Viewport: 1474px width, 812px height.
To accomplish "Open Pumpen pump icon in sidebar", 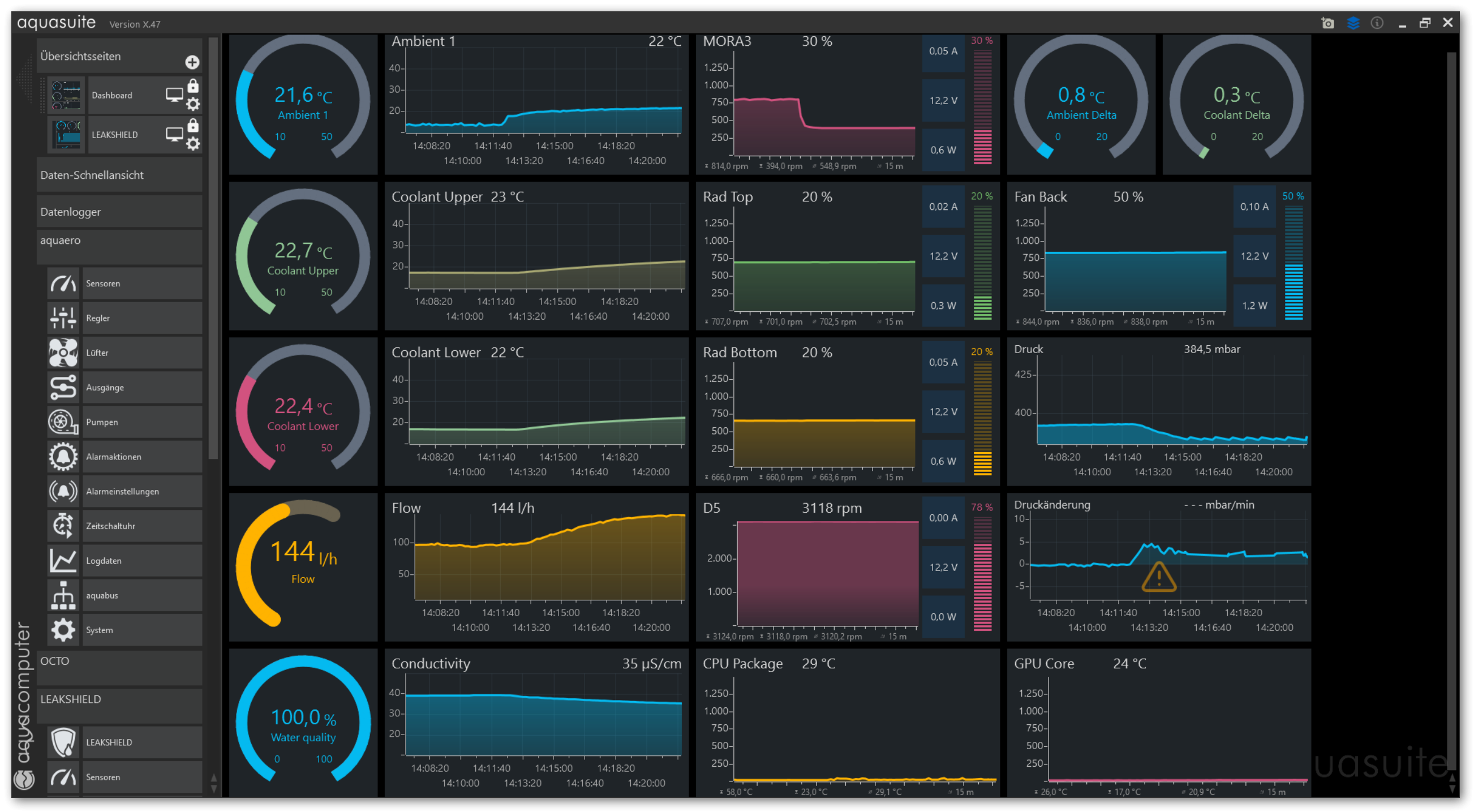I will [x=63, y=422].
